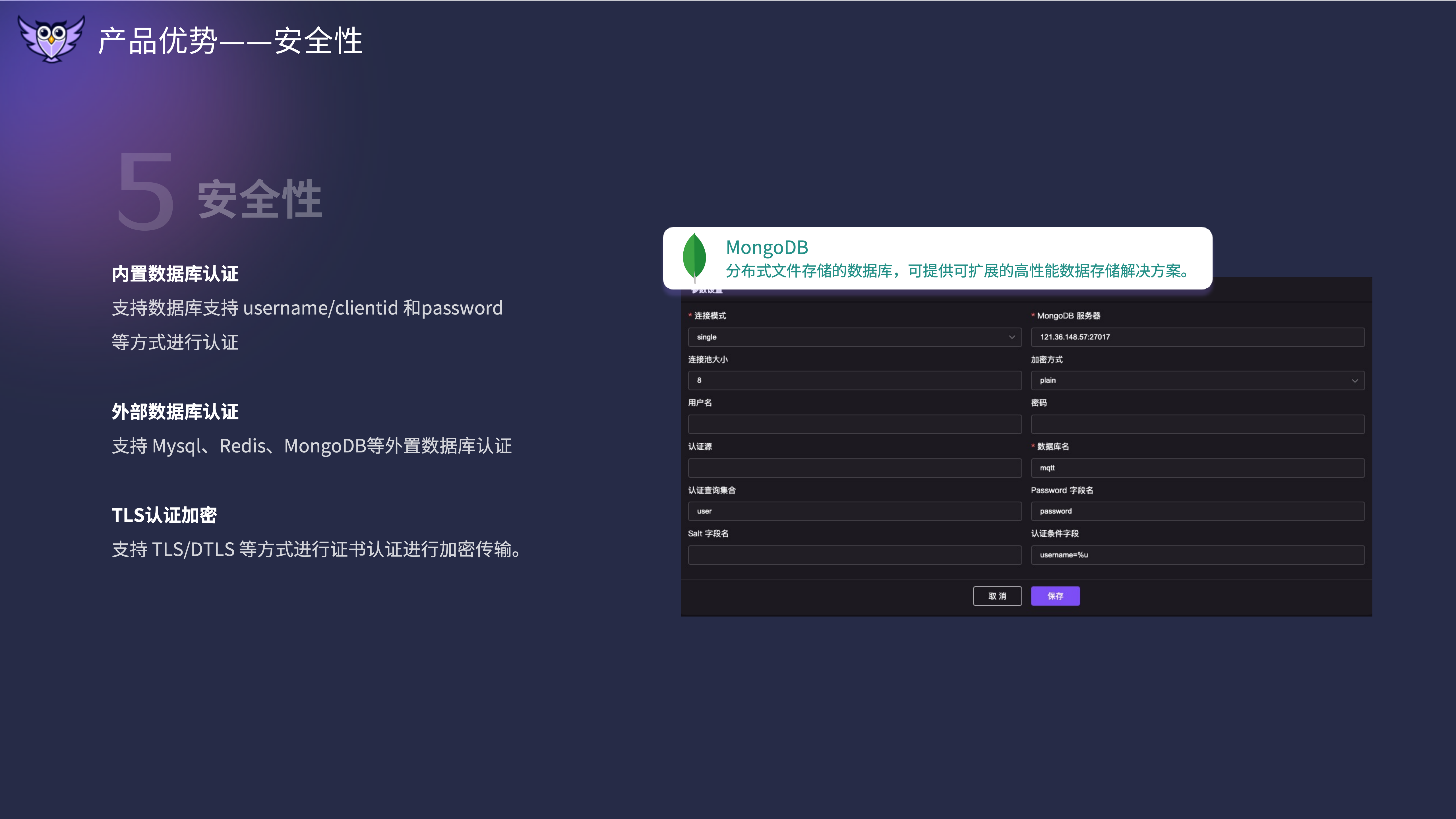Click the 取消 cancel button
This screenshot has height=819, width=1456.
point(997,596)
